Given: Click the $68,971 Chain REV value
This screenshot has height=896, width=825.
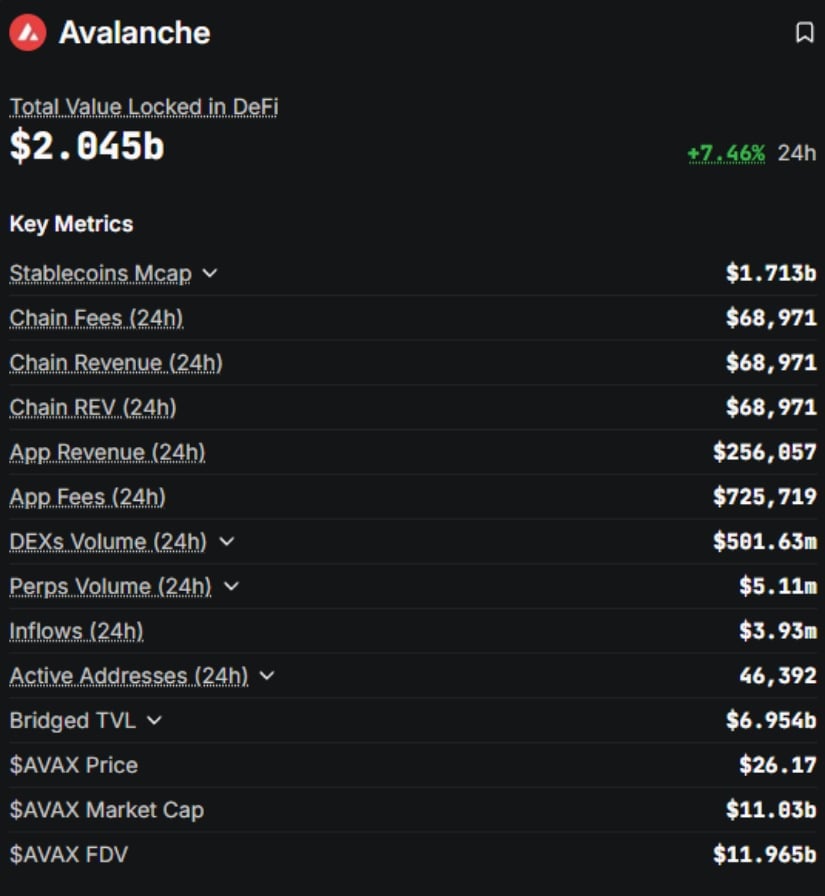Looking at the screenshot, I should pos(771,407).
